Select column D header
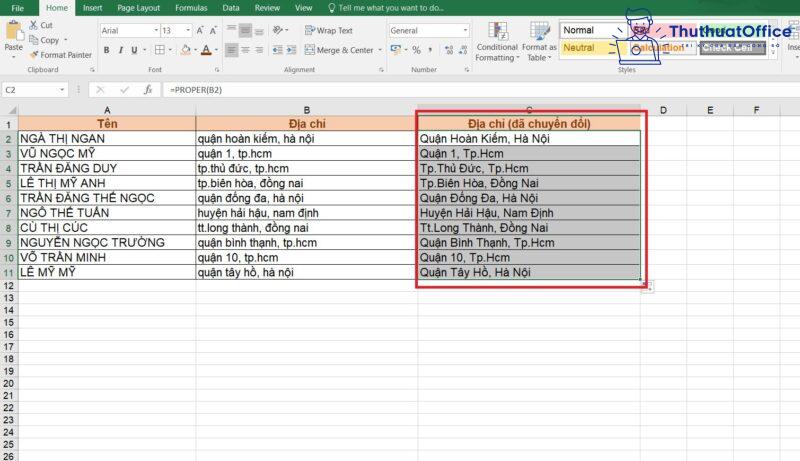This screenshot has width=800, height=461. pyautogui.click(x=663, y=110)
